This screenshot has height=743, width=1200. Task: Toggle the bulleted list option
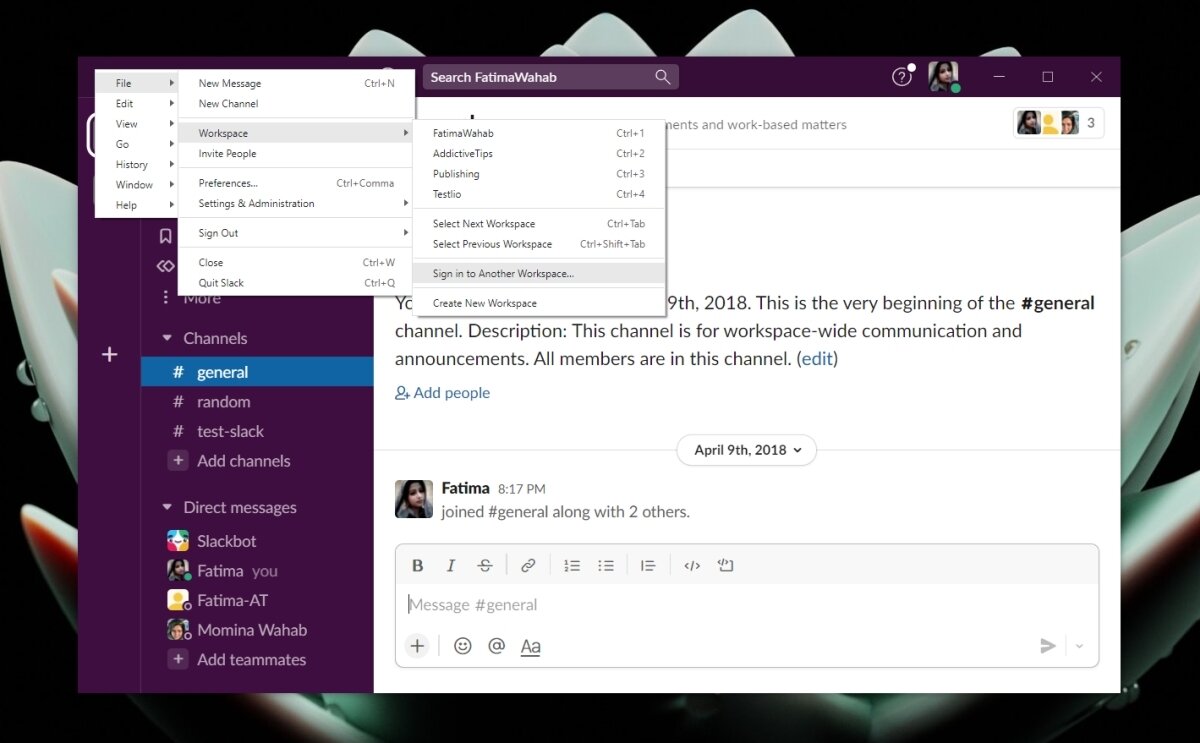[606, 565]
